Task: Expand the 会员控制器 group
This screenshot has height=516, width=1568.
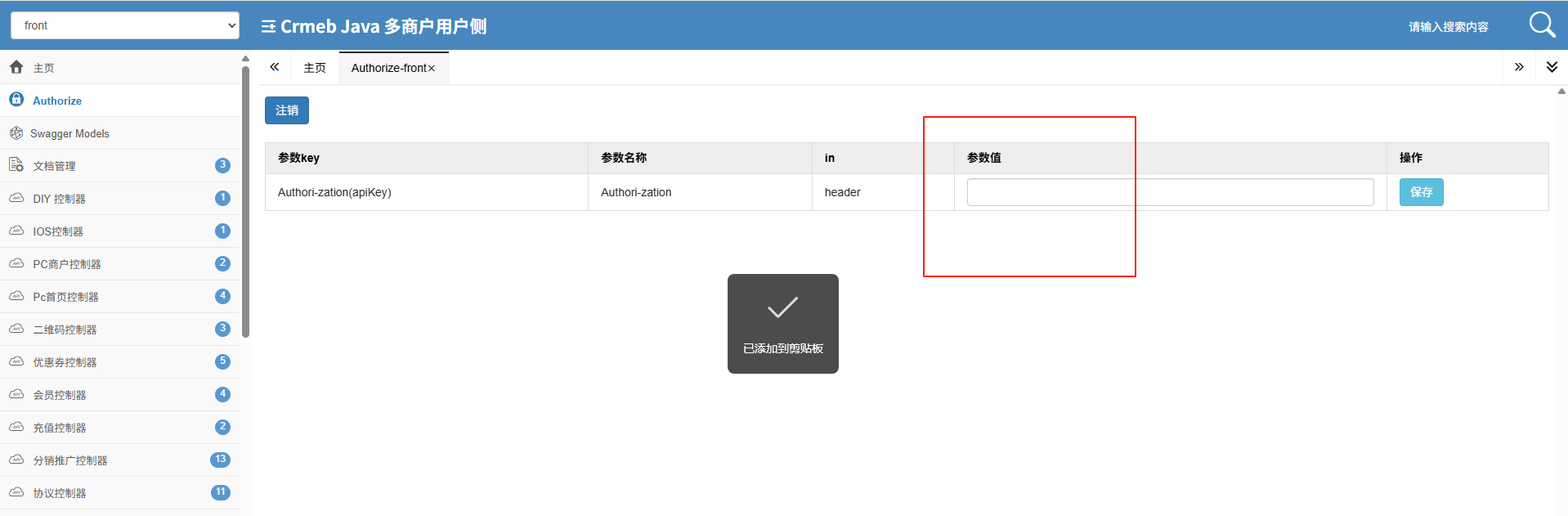Action: click(120, 395)
